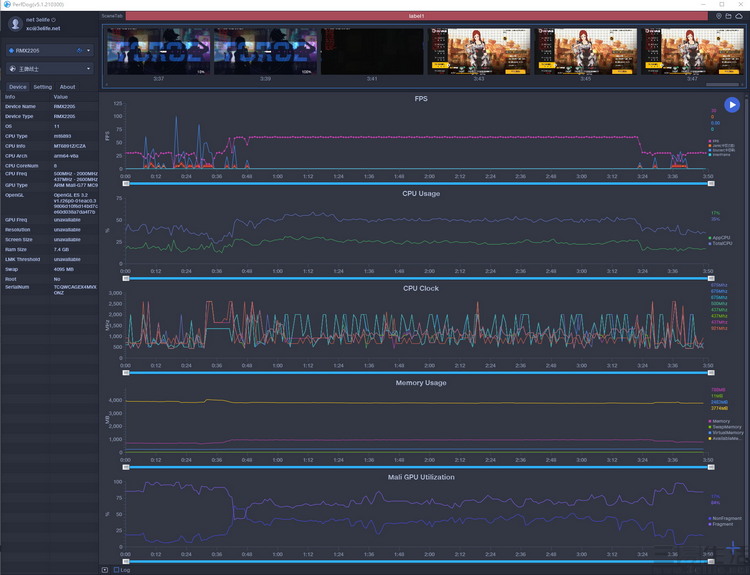Open the RMX2205 device dropdown
Viewport: 750px width, 575px height.
pyautogui.click(x=88, y=49)
